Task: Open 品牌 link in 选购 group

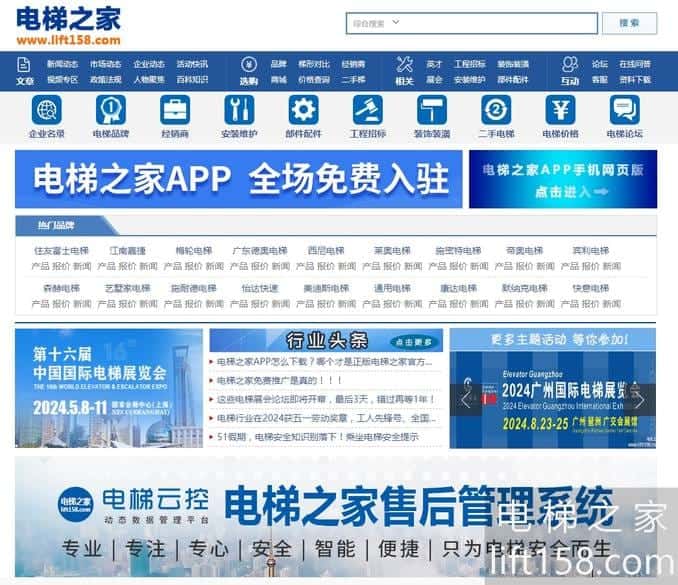Action: click(x=278, y=64)
